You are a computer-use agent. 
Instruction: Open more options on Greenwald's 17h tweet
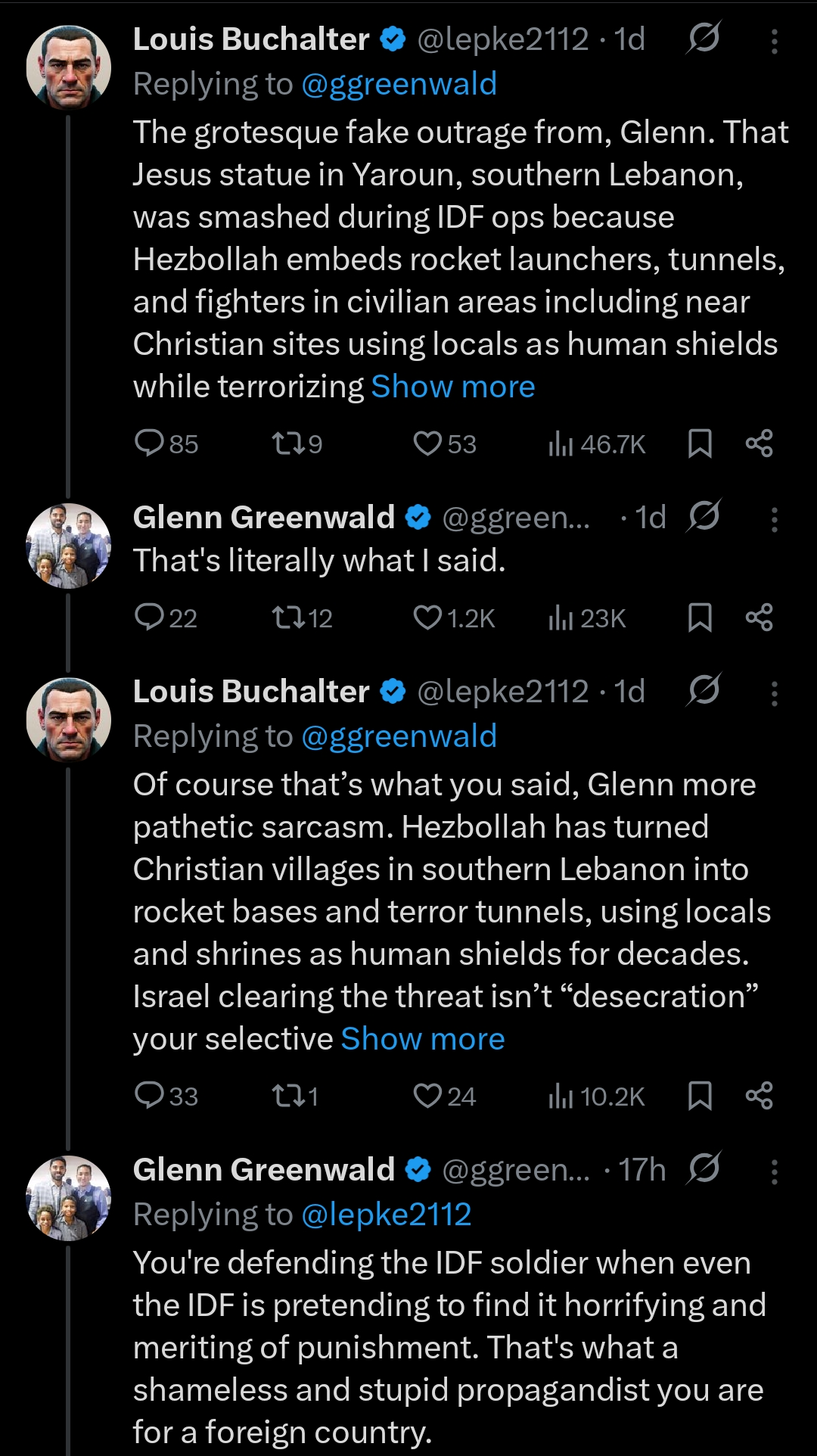774,1171
